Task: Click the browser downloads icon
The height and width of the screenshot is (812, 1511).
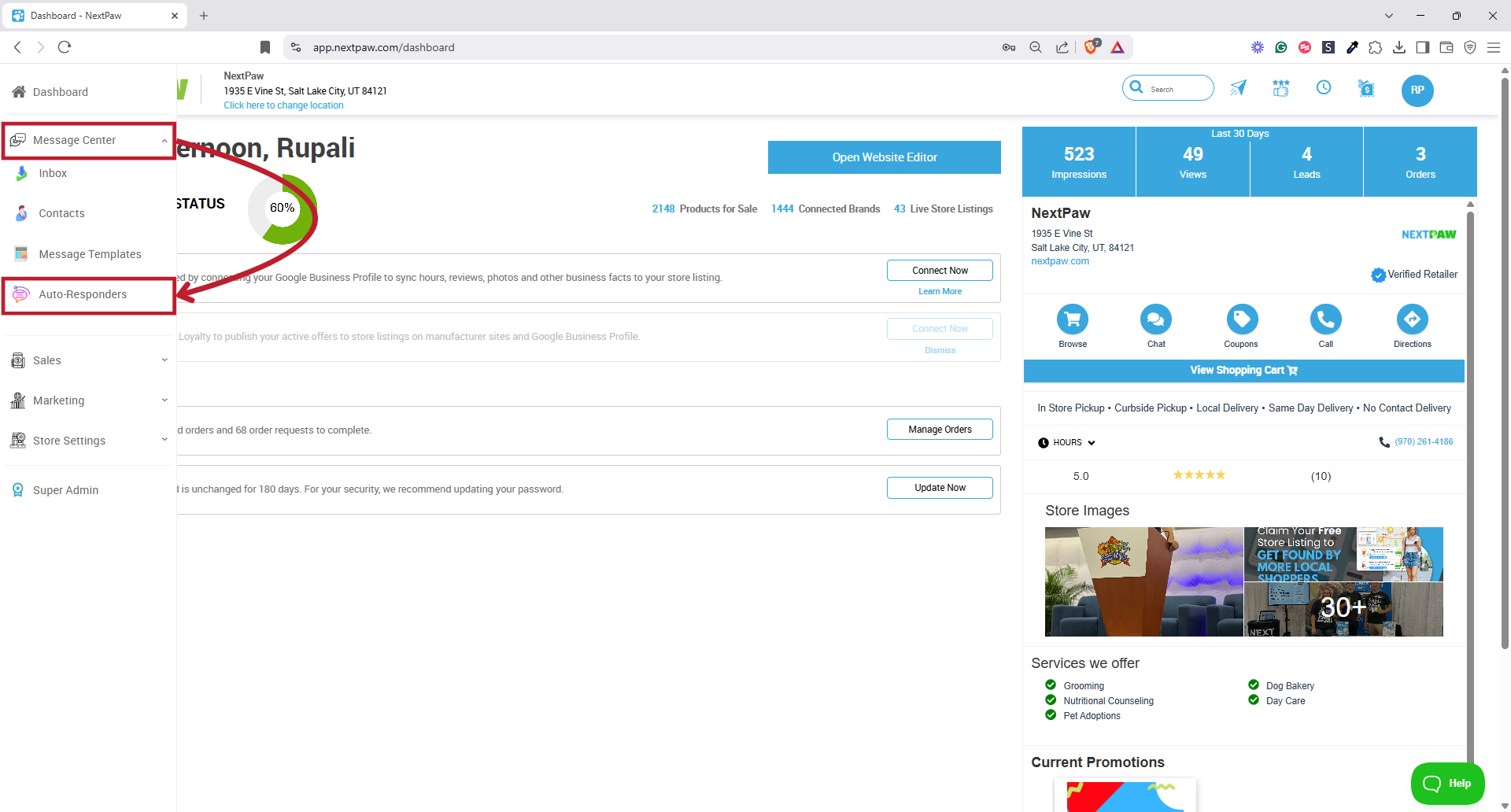Action: click(x=1399, y=47)
